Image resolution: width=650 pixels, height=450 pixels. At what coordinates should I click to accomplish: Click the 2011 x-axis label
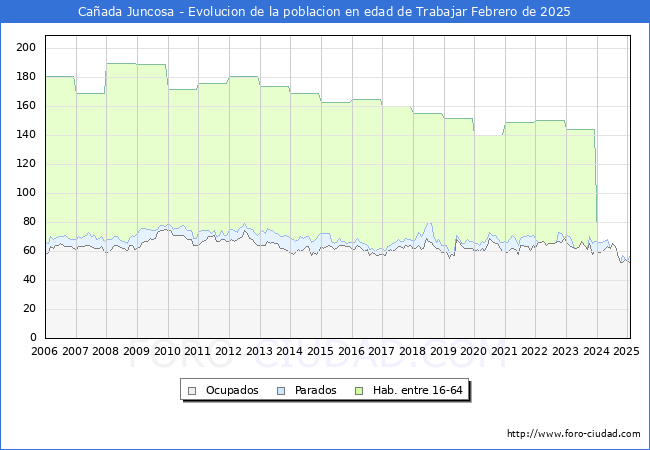click(x=197, y=351)
